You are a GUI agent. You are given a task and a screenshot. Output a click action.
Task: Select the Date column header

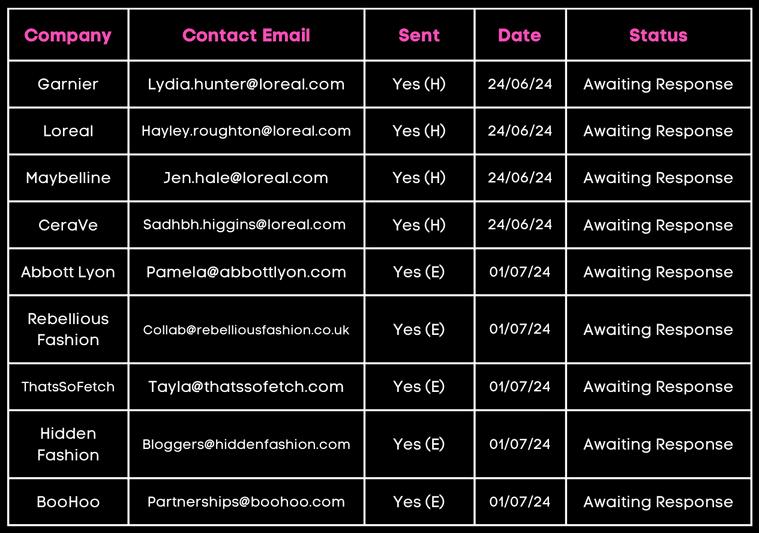pos(519,35)
